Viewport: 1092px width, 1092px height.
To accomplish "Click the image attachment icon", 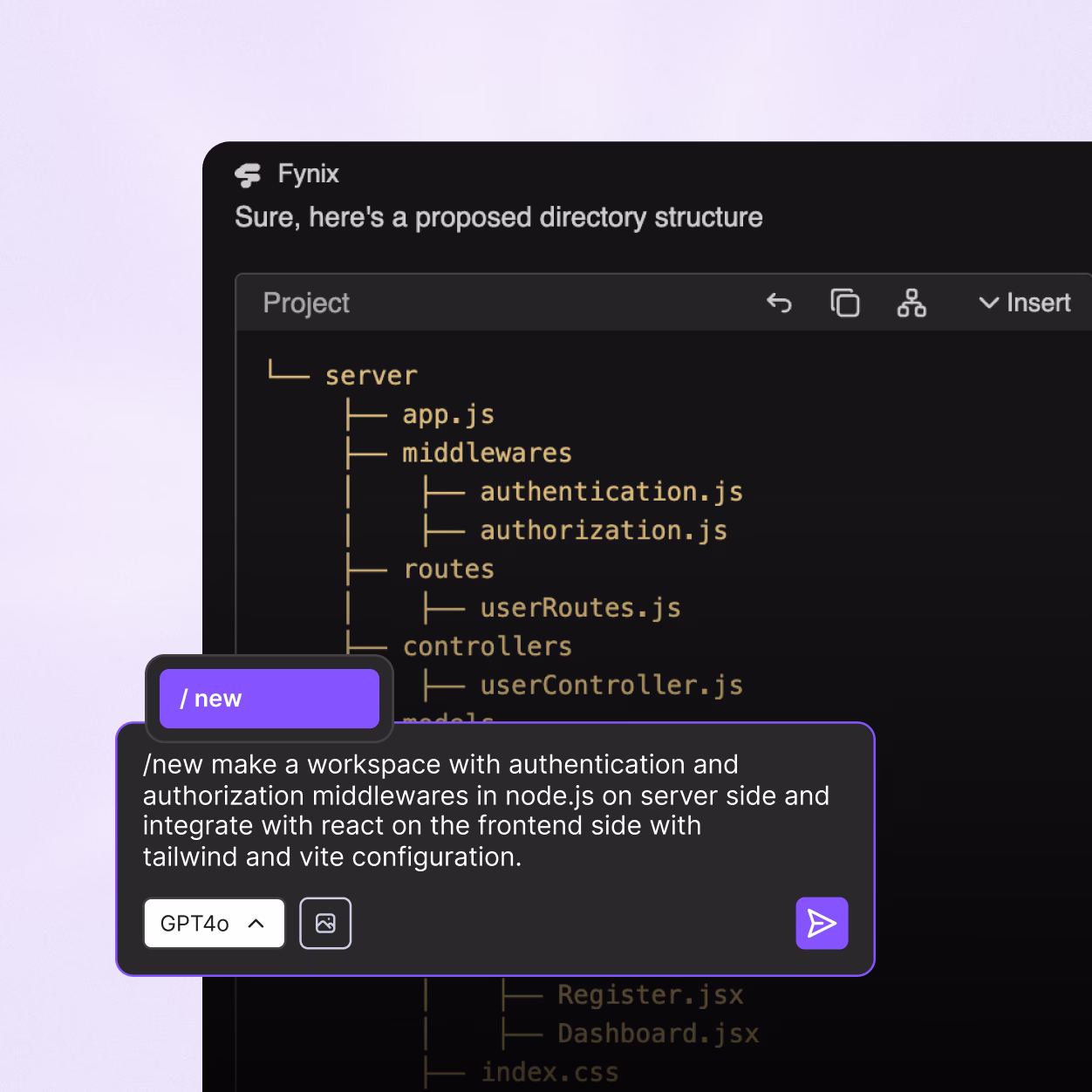I will click(x=324, y=923).
